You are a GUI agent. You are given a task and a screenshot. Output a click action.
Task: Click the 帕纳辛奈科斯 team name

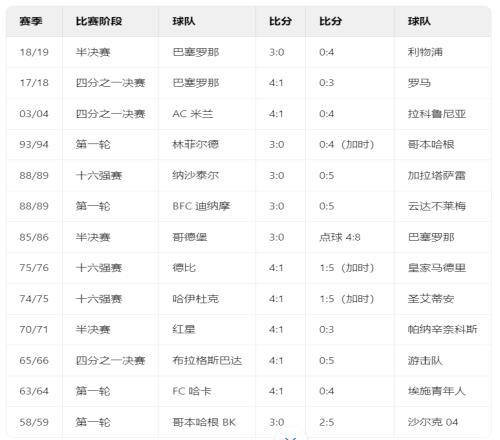[x=442, y=330]
